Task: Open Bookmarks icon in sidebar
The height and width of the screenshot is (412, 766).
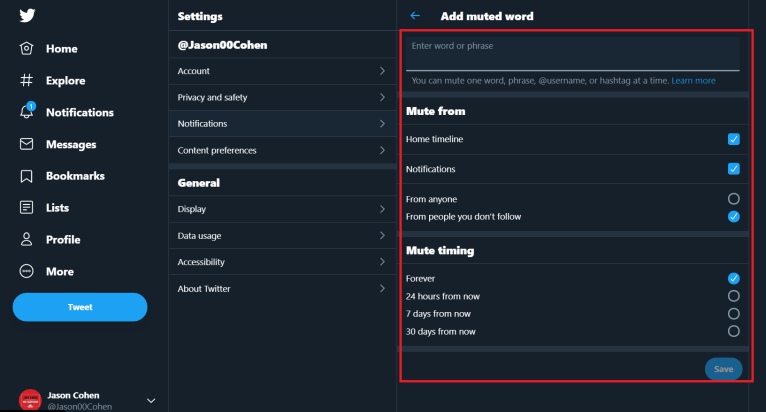Action: coord(26,176)
